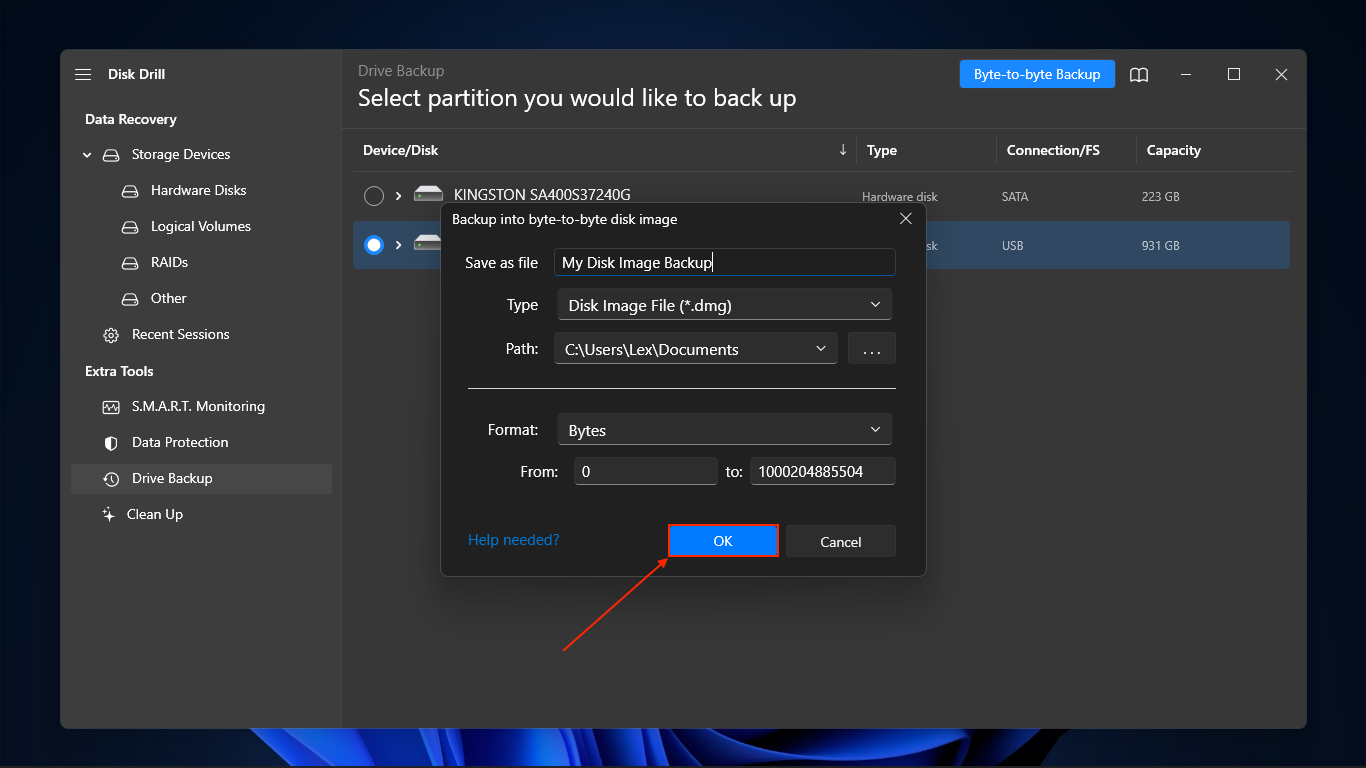The width and height of the screenshot is (1366, 768).
Task: Click the Hardware disk type cell for KINGSTON
Action: click(900, 197)
